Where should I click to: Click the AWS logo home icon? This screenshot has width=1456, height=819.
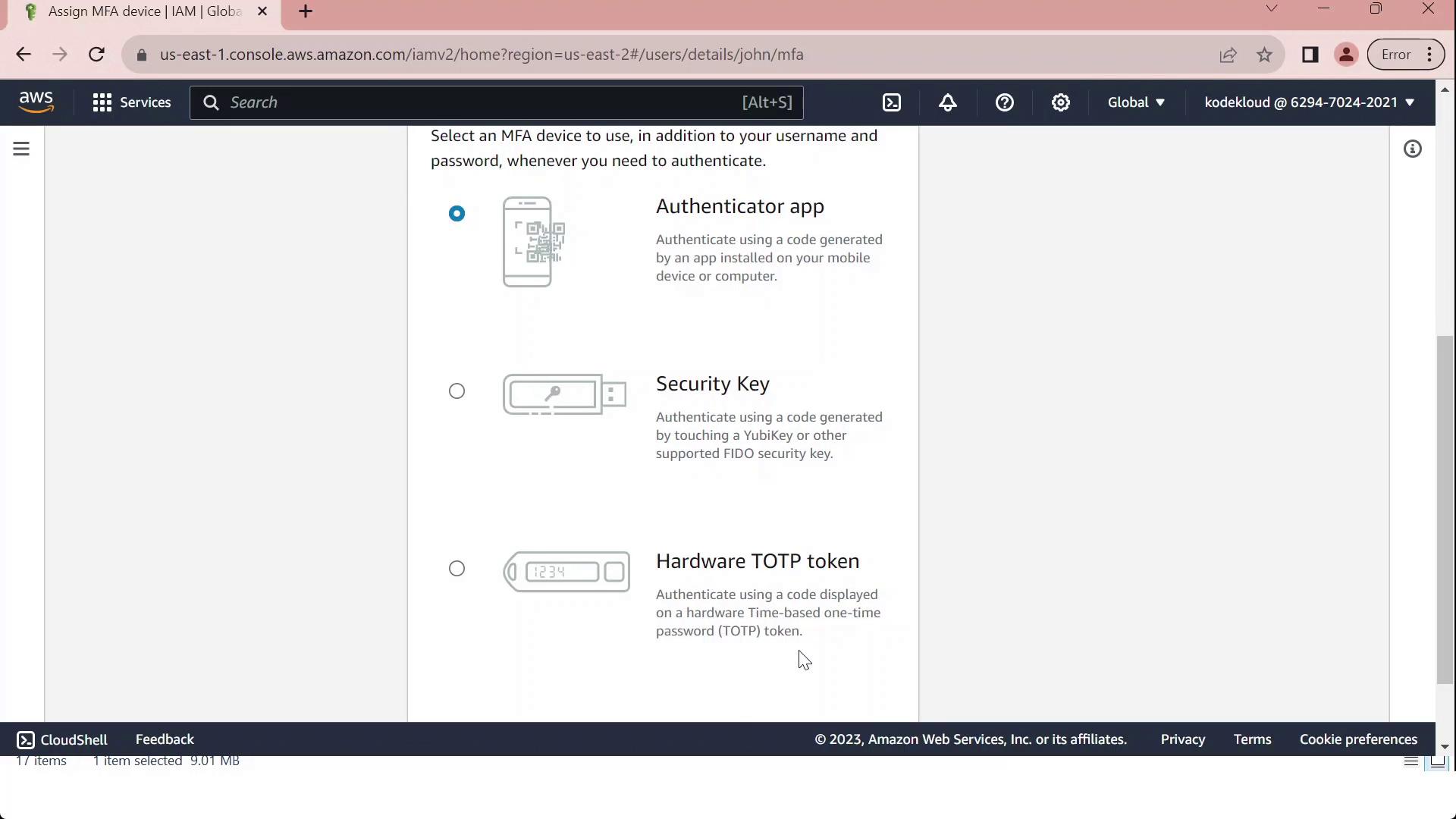(x=36, y=102)
